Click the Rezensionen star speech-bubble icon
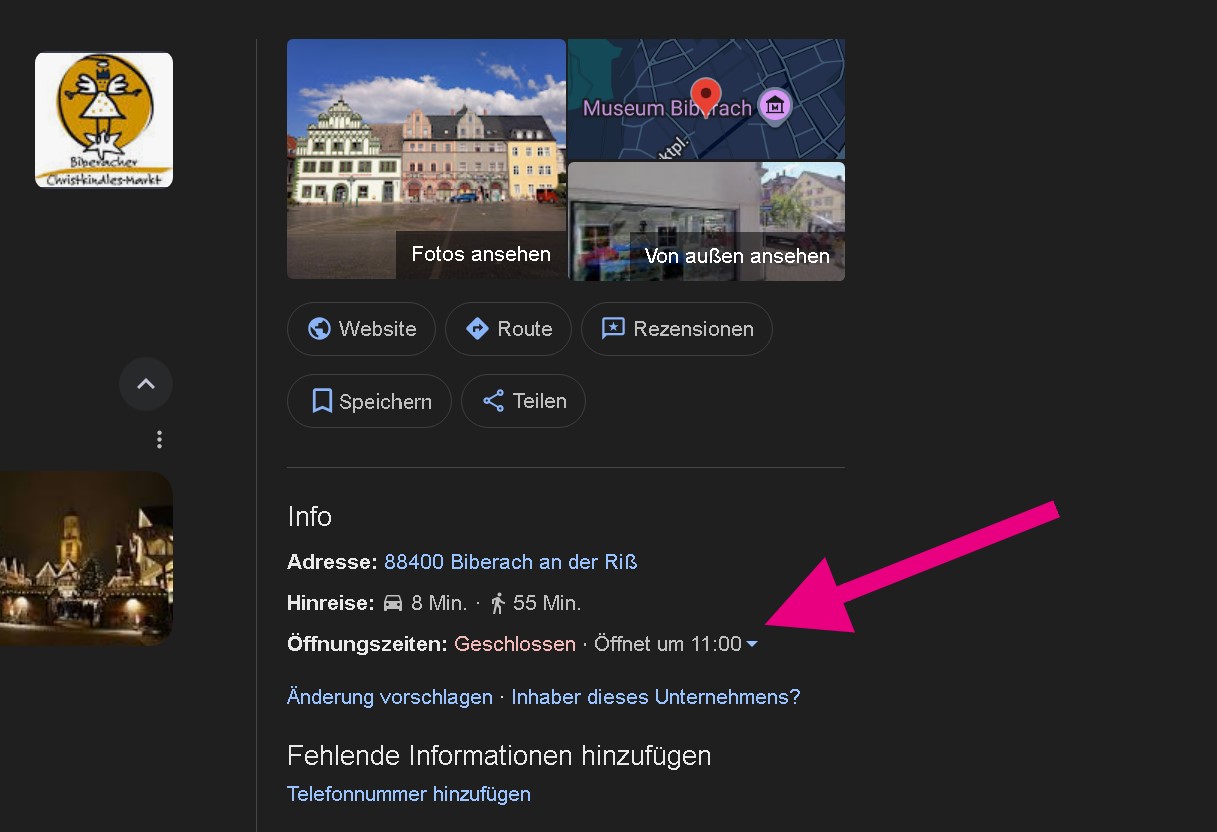 [613, 329]
